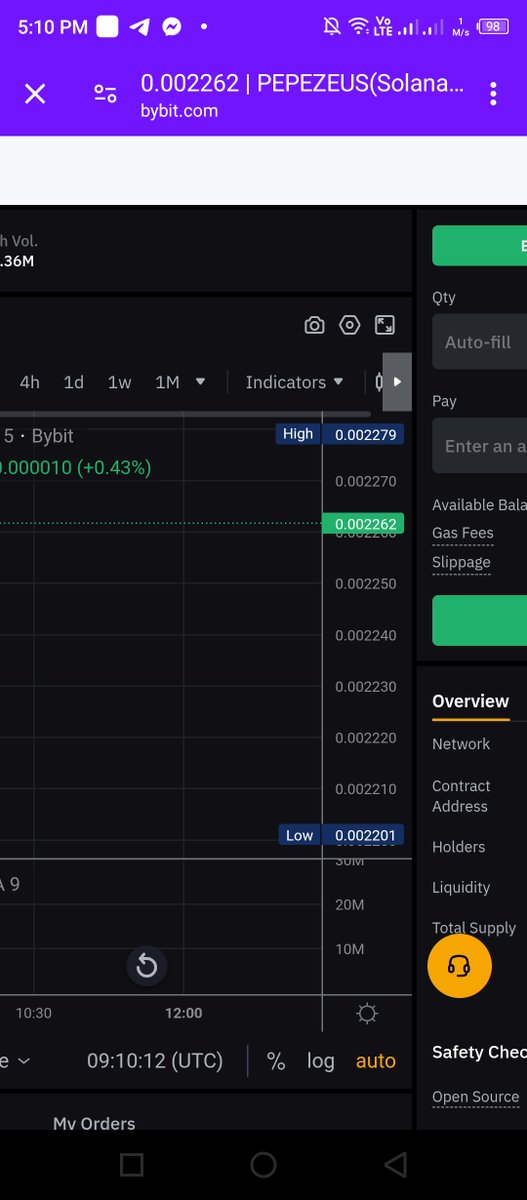The height and width of the screenshot is (1200, 527).
Task: Click Slippage label
Action: 461,562
